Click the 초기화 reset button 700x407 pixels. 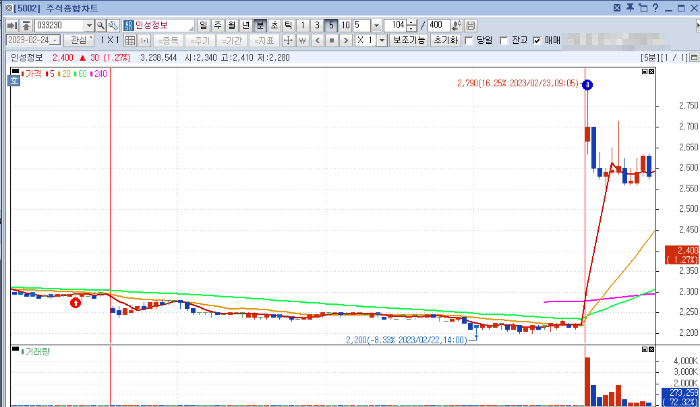coord(446,41)
